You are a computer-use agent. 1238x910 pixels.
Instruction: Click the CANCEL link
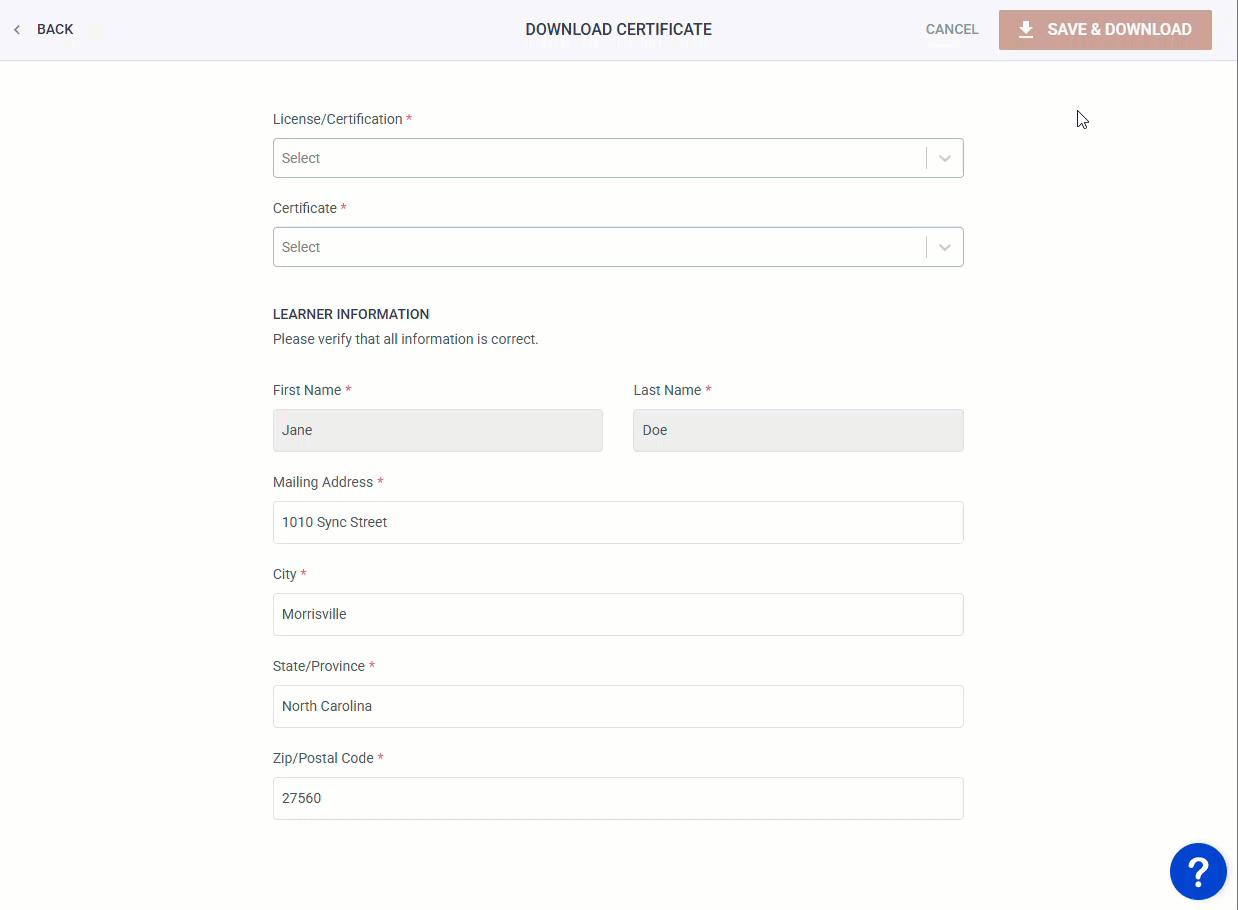point(951,29)
